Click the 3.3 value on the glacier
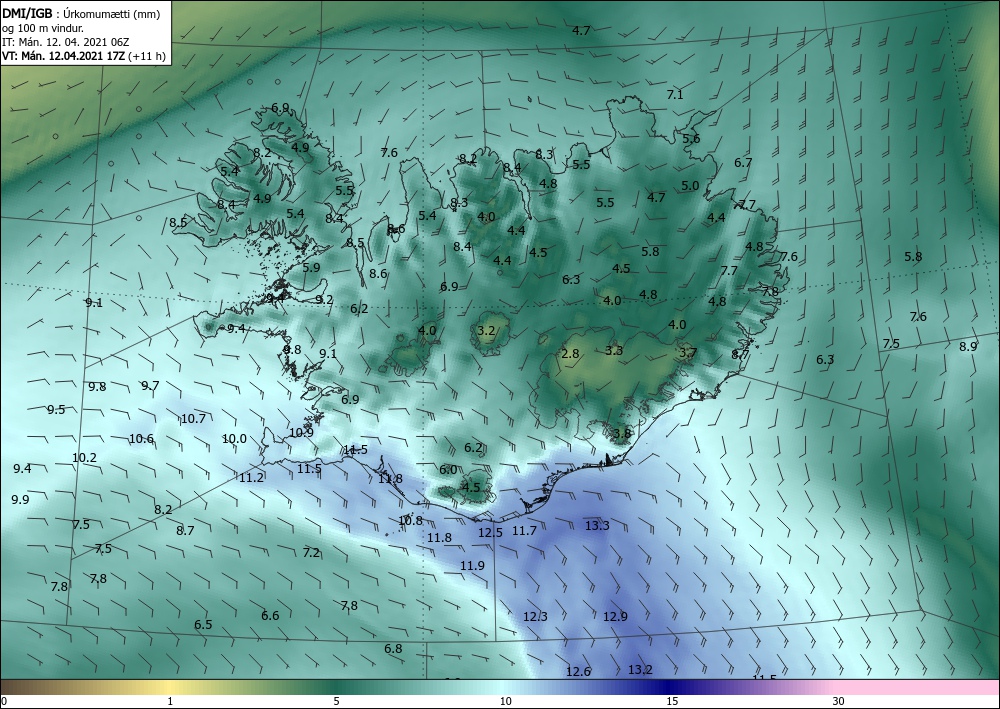 pyautogui.click(x=614, y=351)
